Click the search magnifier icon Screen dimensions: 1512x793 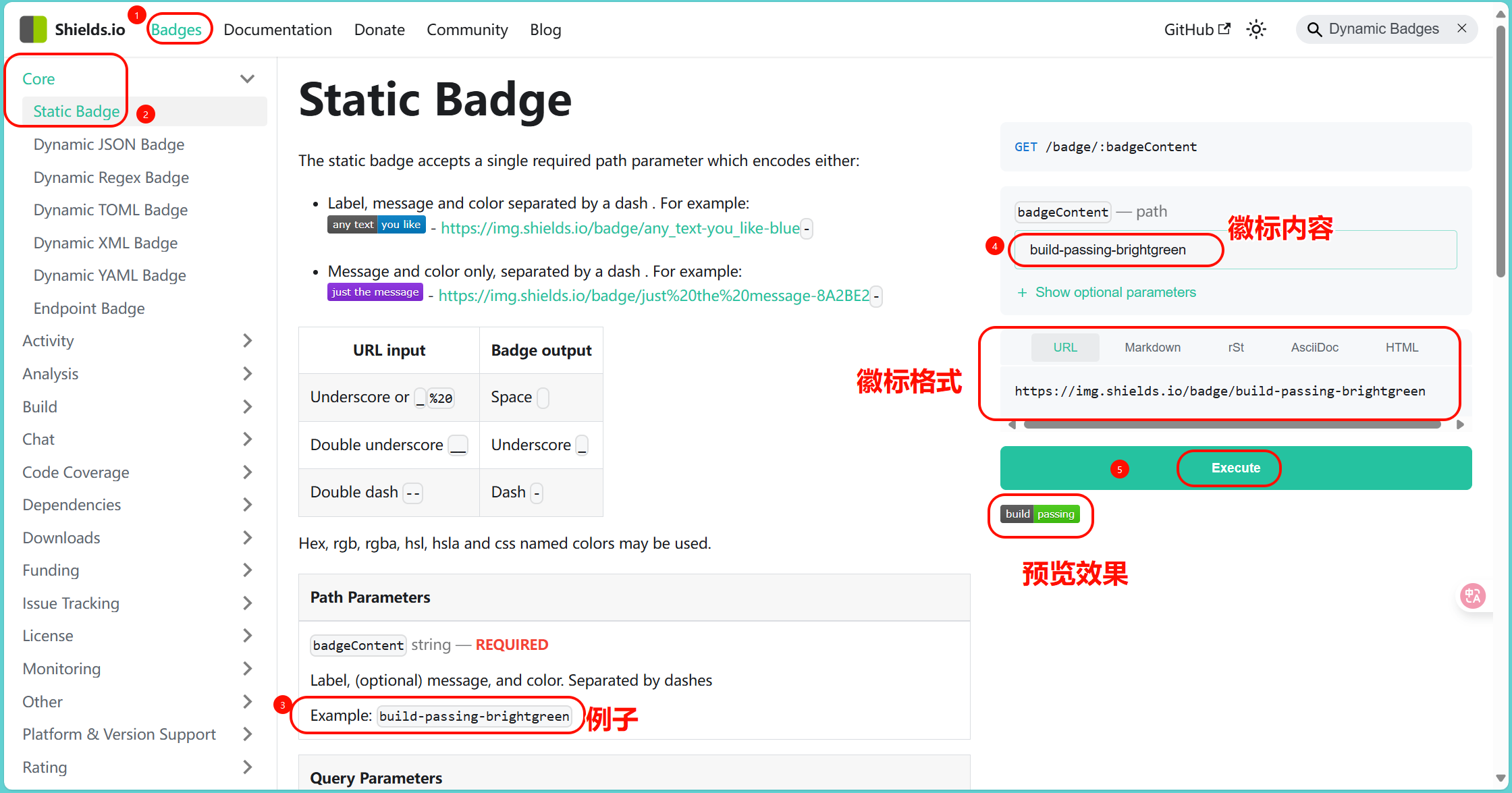coord(1314,30)
